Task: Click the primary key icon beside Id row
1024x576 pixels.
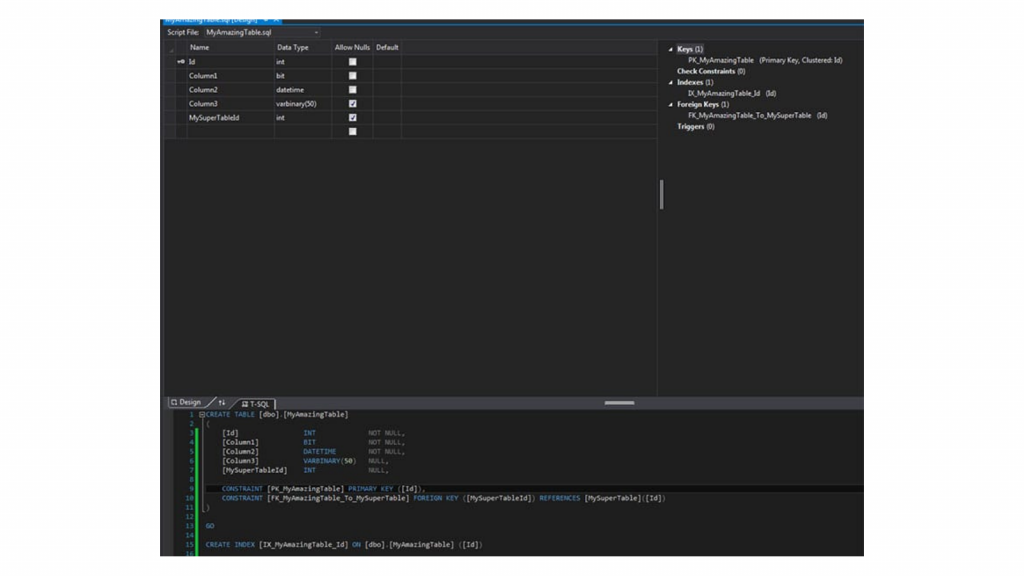Action: pos(181,61)
